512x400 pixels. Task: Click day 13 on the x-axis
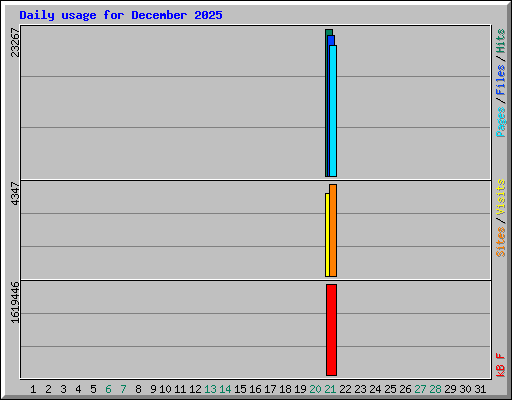click(210, 389)
